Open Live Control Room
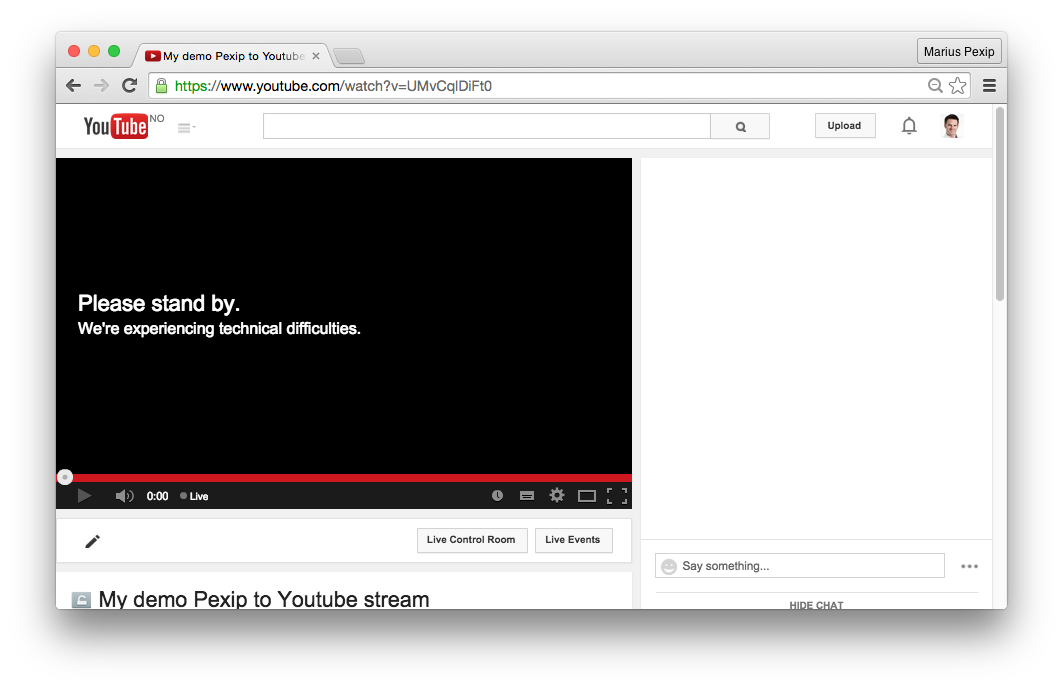The height and width of the screenshot is (689, 1063). point(471,540)
